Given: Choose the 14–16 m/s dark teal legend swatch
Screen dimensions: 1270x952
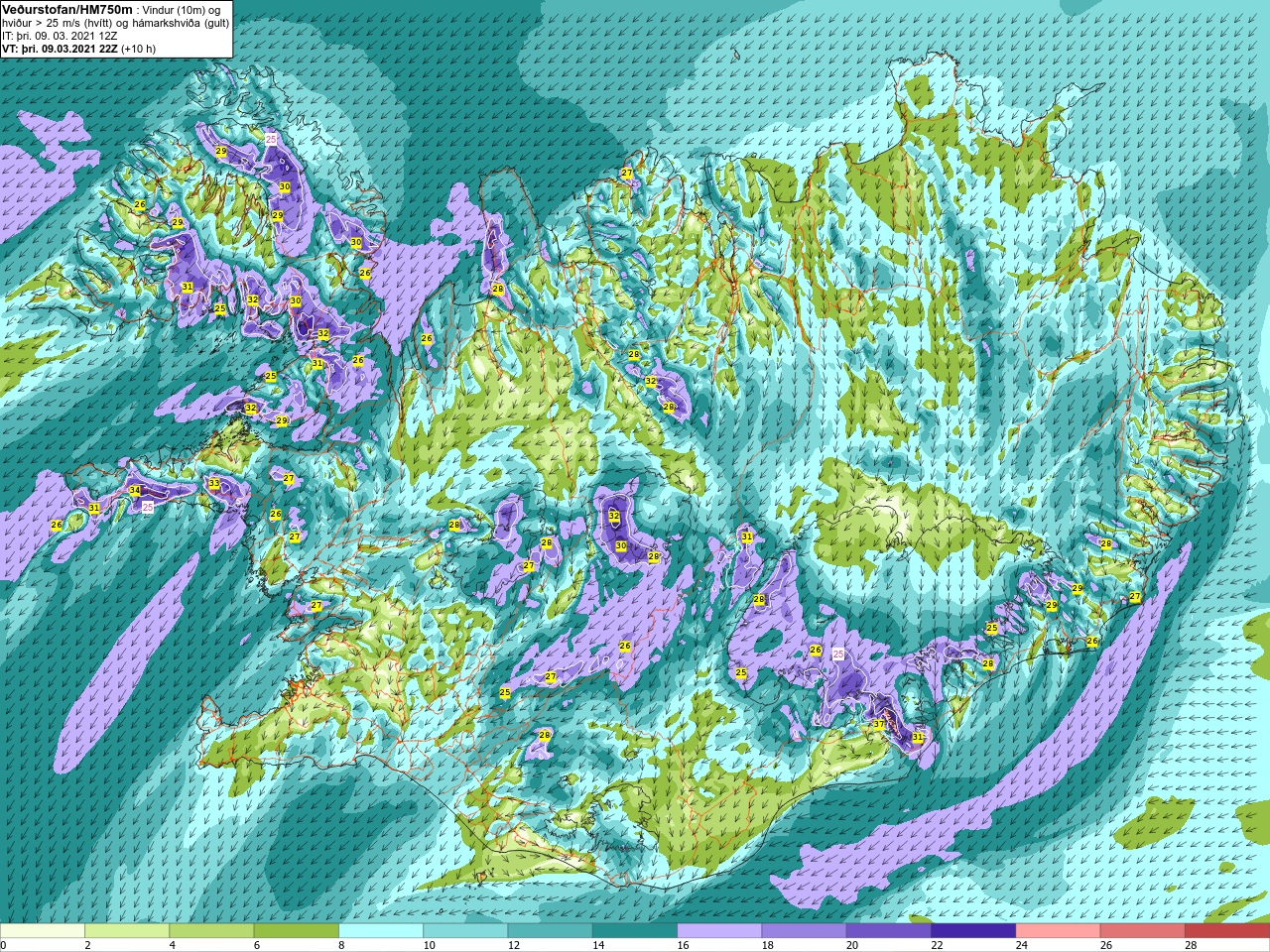Looking at the screenshot, I should point(635,931).
